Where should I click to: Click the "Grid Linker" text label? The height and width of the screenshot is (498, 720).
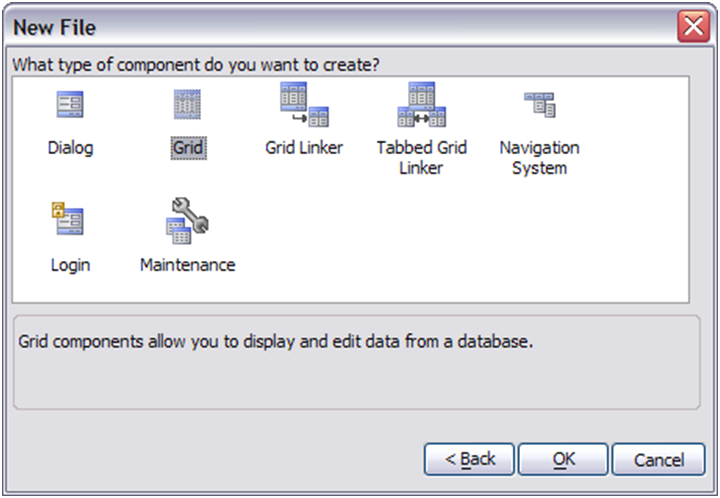(304, 148)
